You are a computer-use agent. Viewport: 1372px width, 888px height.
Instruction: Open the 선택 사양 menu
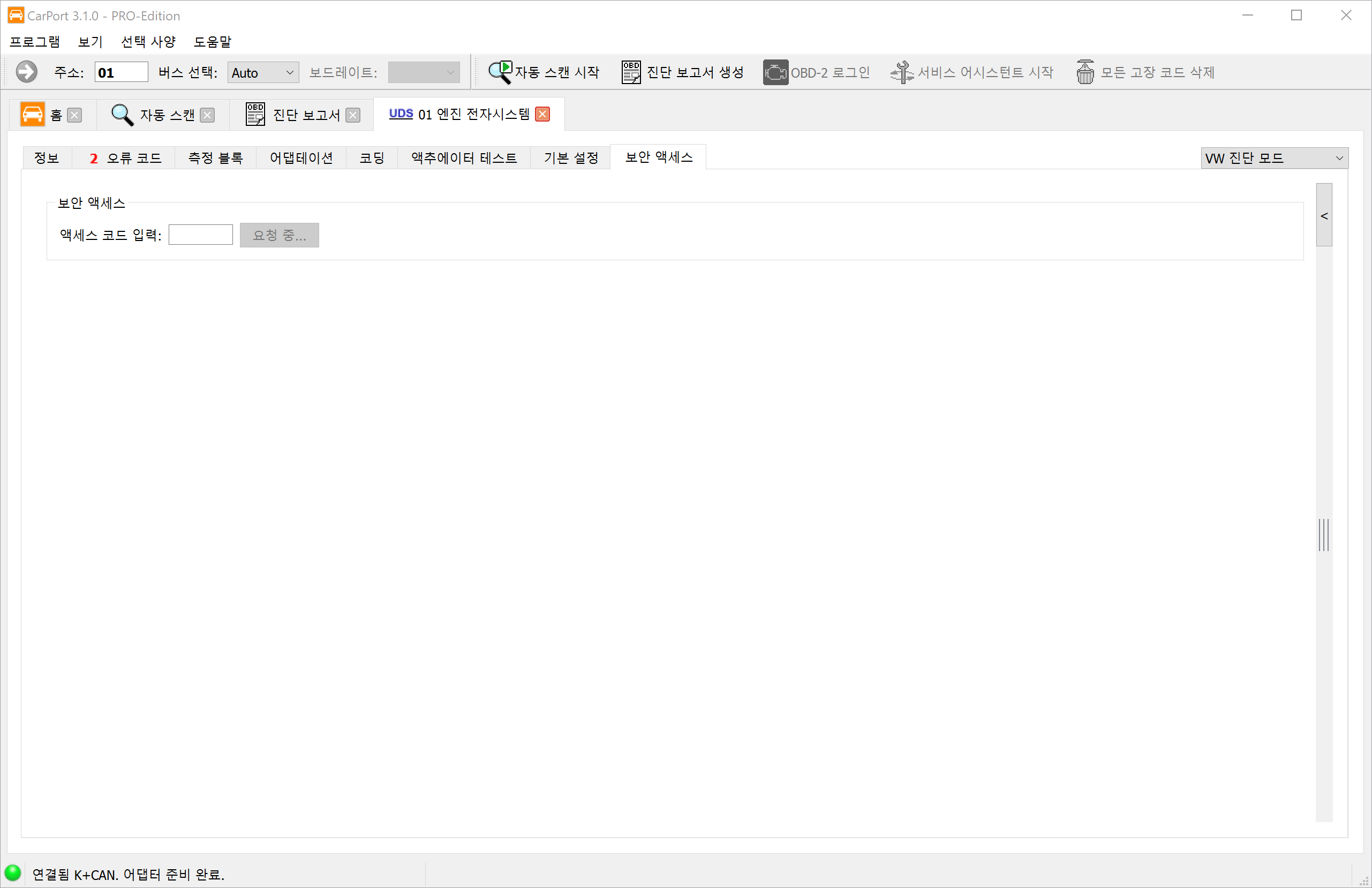[148, 42]
